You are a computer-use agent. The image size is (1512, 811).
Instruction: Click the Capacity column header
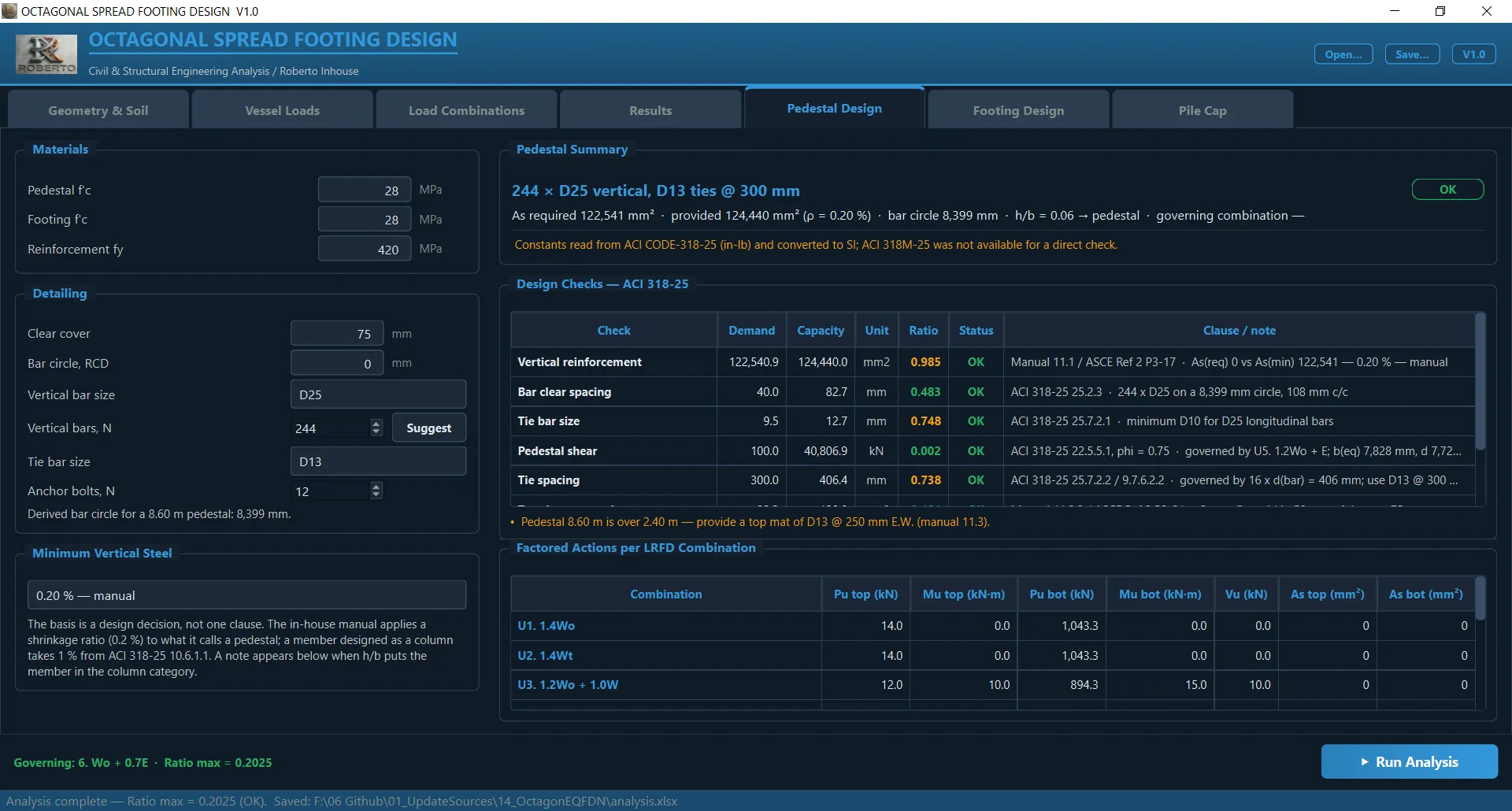[x=821, y=331]
